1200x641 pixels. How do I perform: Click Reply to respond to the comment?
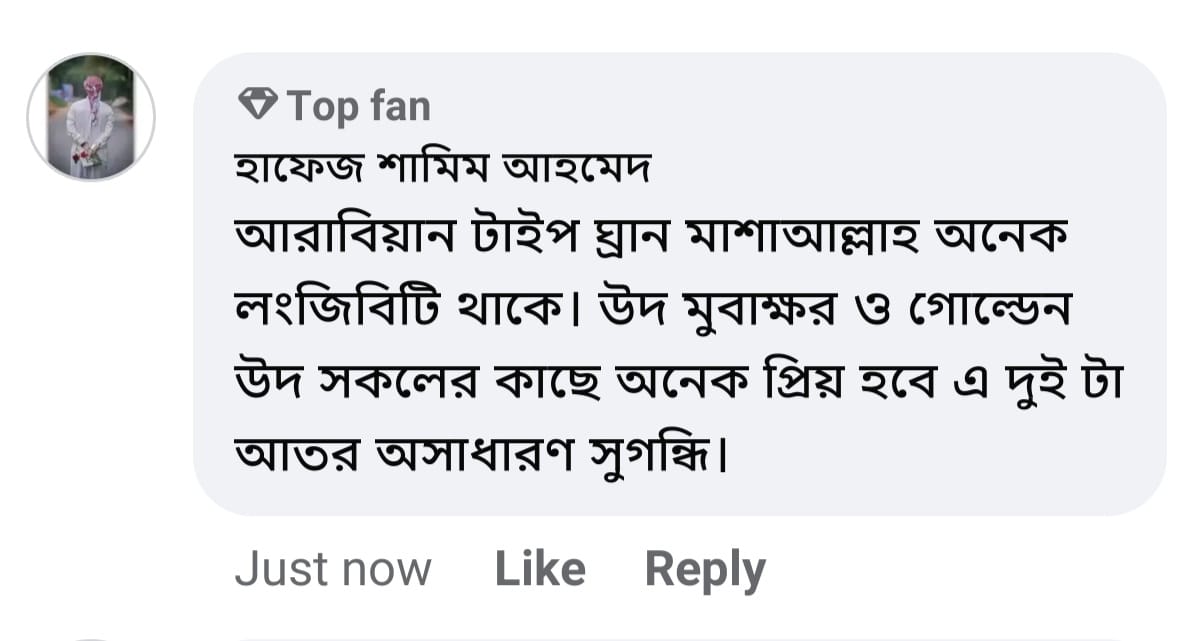click(x=703, y=567)
